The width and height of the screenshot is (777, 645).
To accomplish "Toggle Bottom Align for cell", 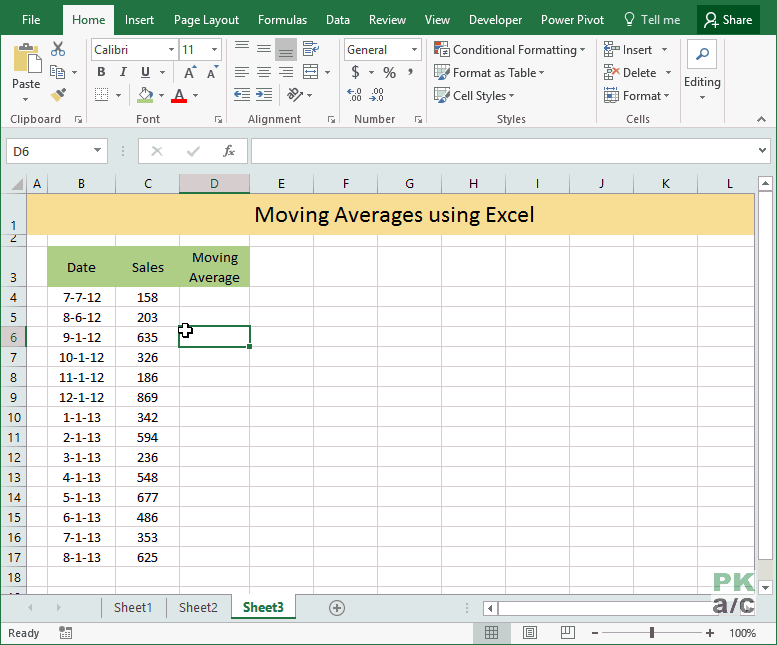I will click(x=286, y=49).
